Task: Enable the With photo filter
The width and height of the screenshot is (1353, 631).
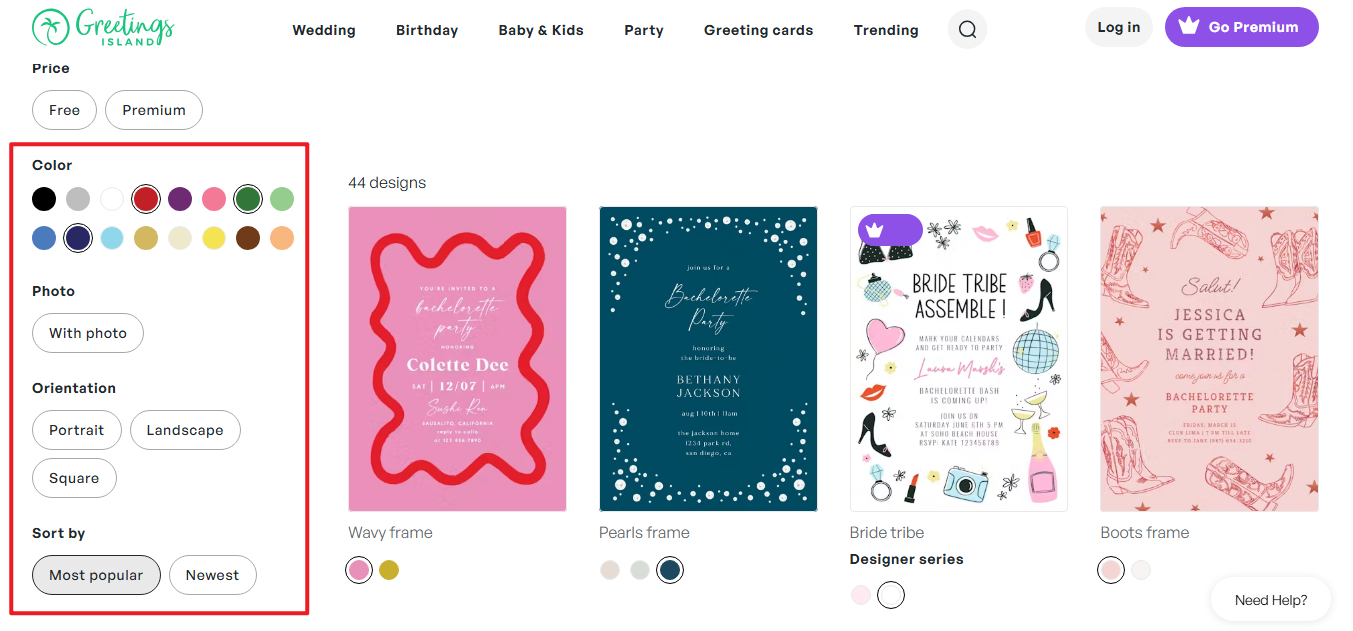Action: tap(88, 333)
